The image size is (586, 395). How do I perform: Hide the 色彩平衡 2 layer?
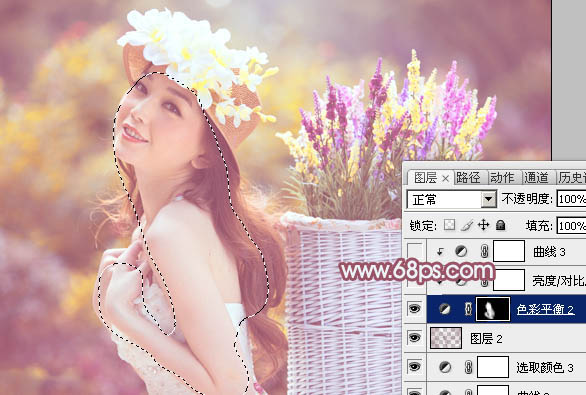coord(414,309)
